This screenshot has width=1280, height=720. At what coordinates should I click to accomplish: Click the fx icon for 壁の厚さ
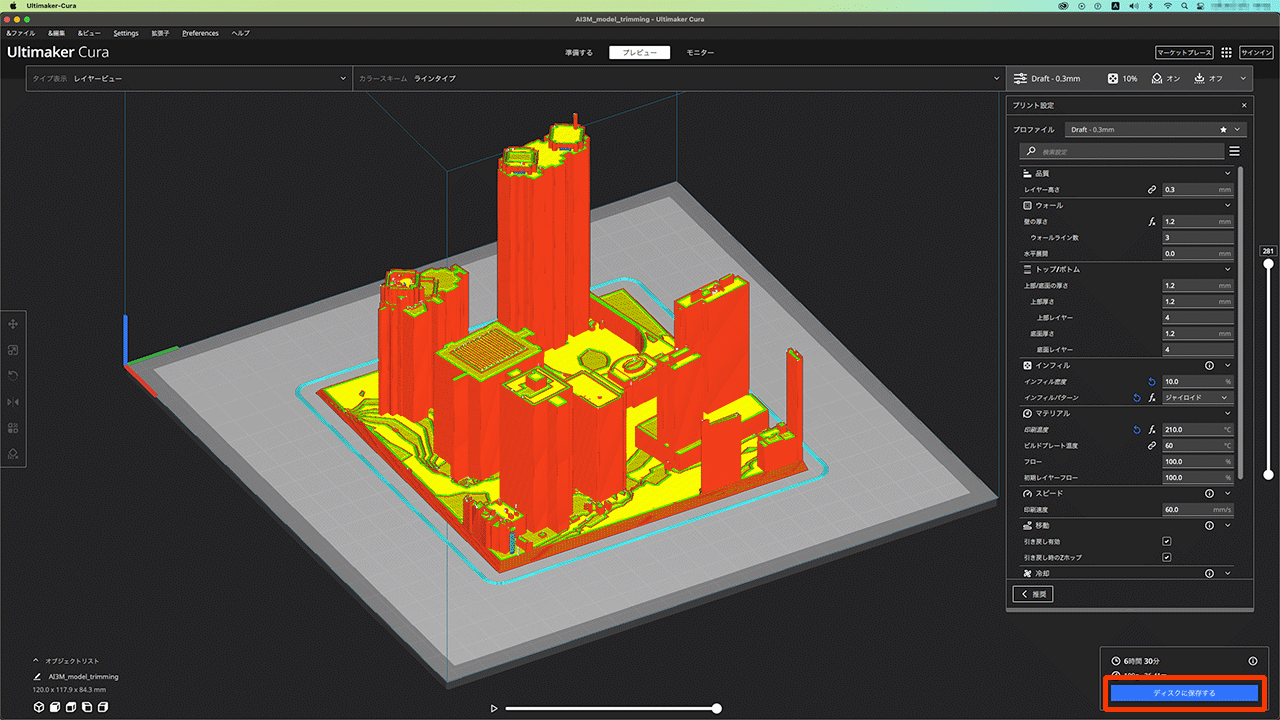[1152, 221]
